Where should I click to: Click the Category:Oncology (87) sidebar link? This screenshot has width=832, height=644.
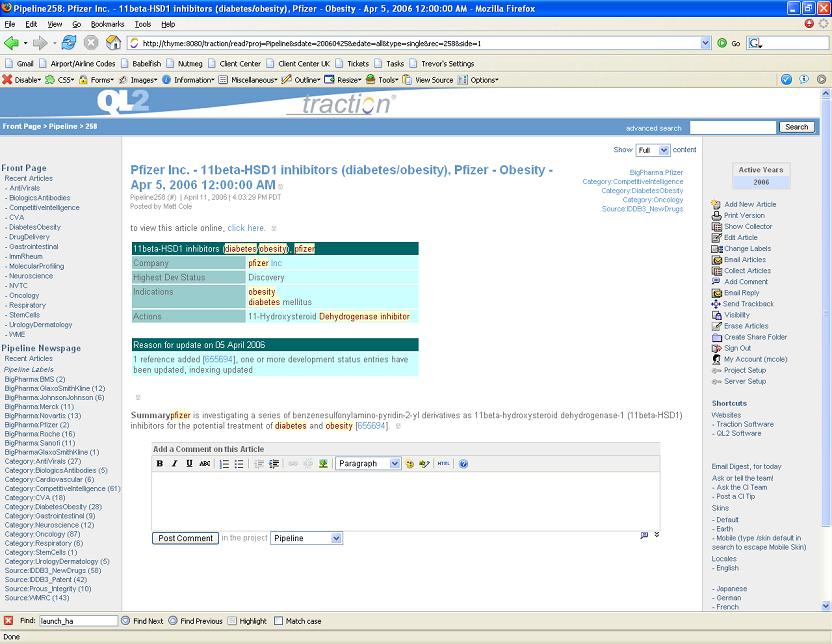click(42, 534)
